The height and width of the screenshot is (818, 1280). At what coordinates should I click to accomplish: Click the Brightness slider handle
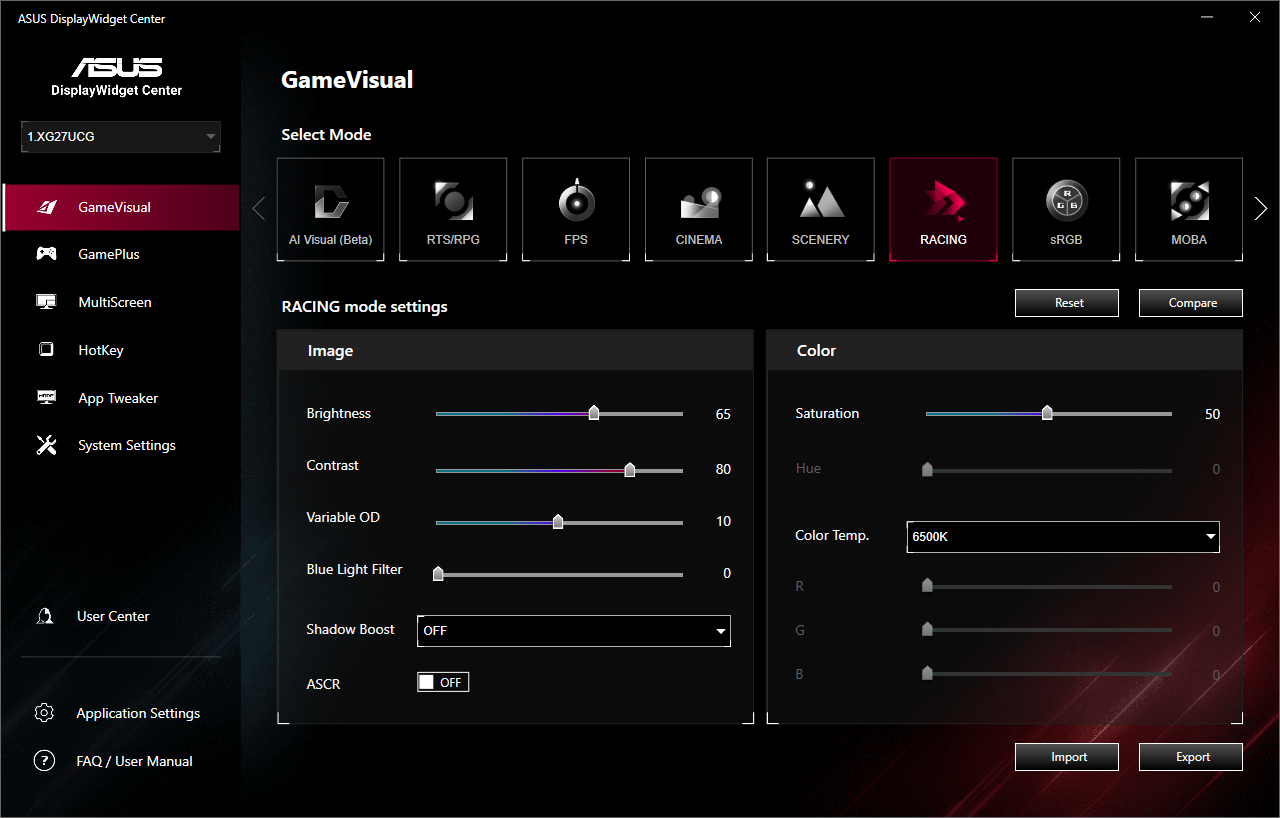(x=594, y=413)
